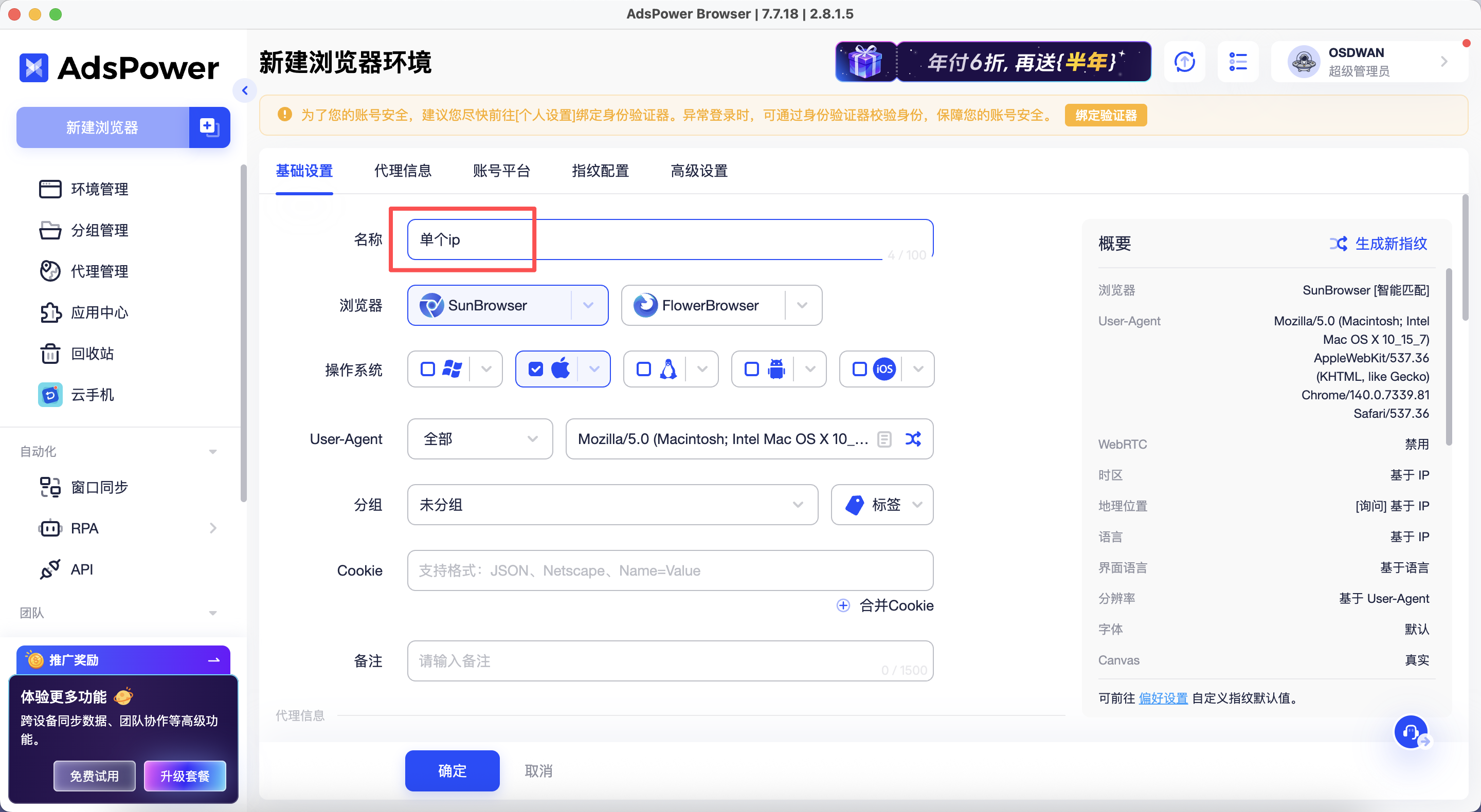Viewport: 1481px width, 812px height.
Task: Uncheck the macOS operating system checkbox
Action: 535,369
